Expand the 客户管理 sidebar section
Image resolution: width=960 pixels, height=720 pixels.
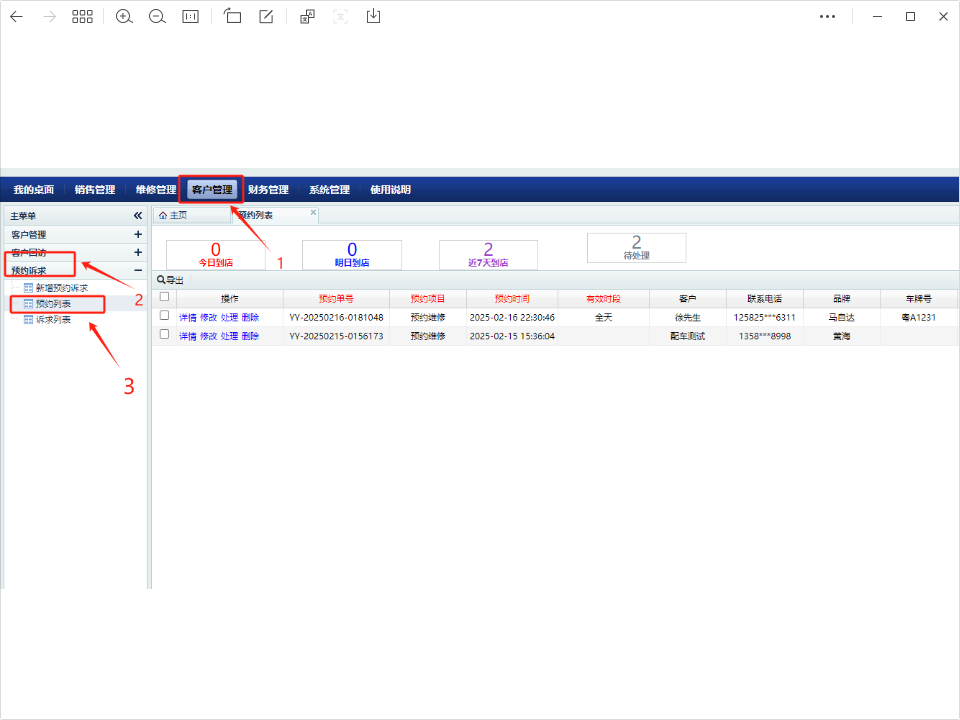click(x=138, y=234)
